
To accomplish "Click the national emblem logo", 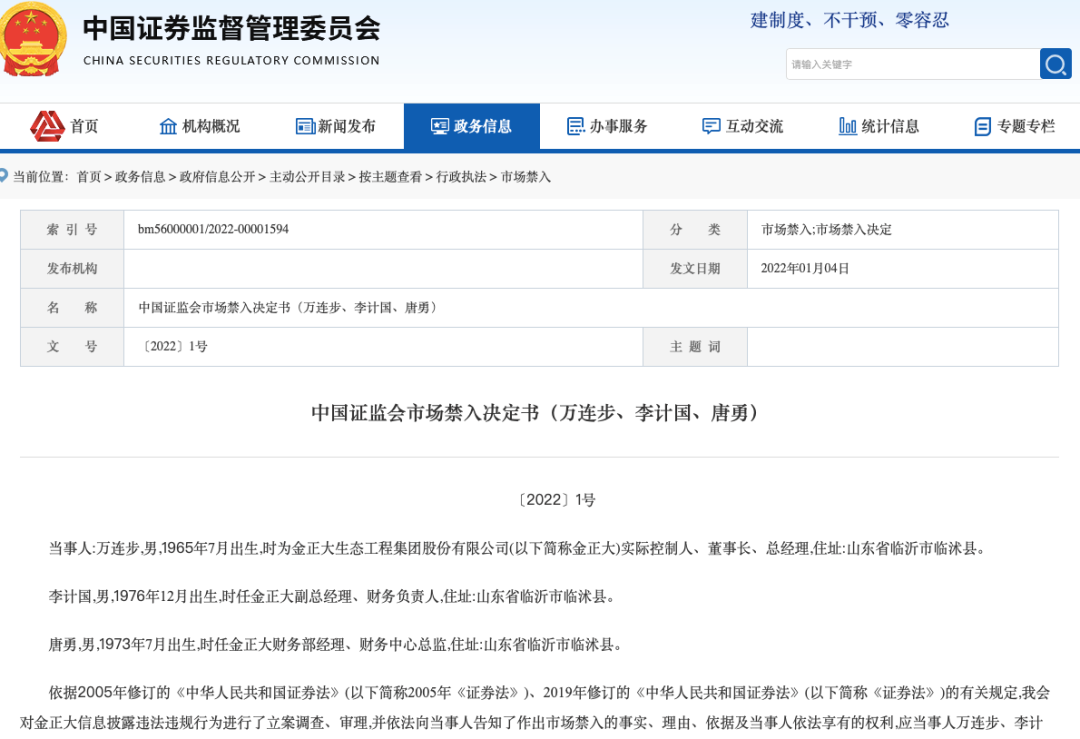I will [x=32, y=39].
